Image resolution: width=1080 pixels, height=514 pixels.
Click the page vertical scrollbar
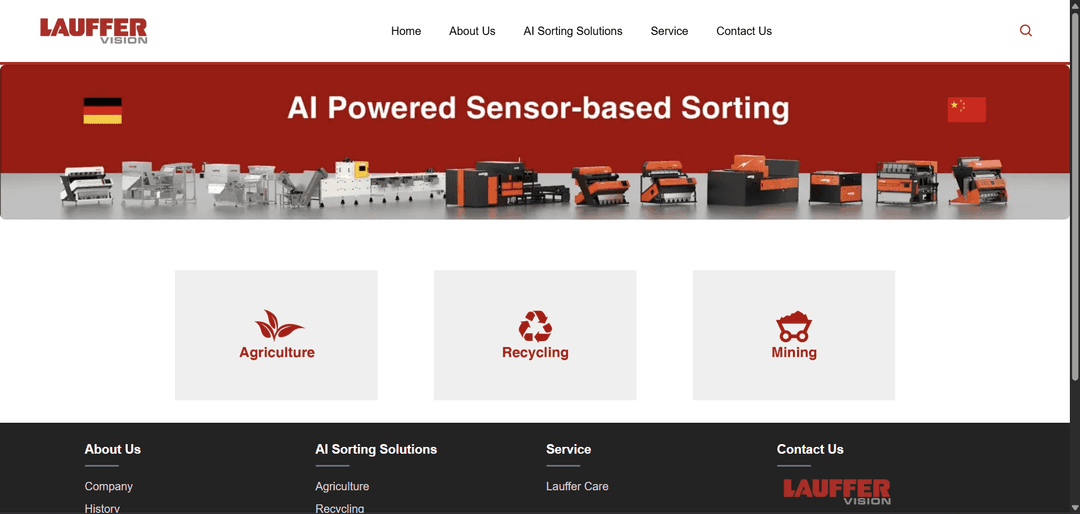(1075, 257)
